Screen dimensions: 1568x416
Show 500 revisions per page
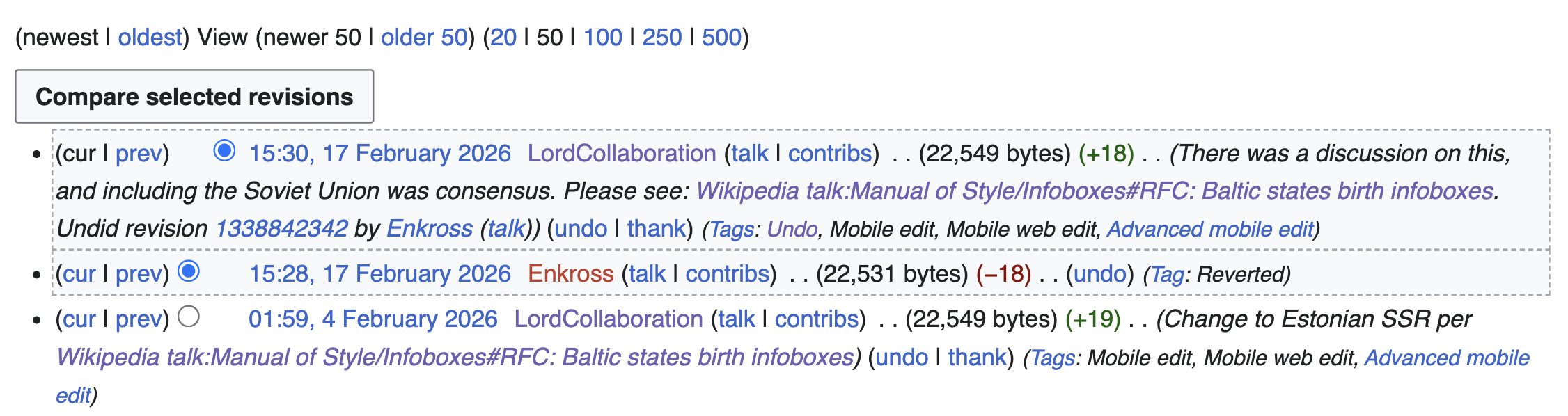pos(721,37)
